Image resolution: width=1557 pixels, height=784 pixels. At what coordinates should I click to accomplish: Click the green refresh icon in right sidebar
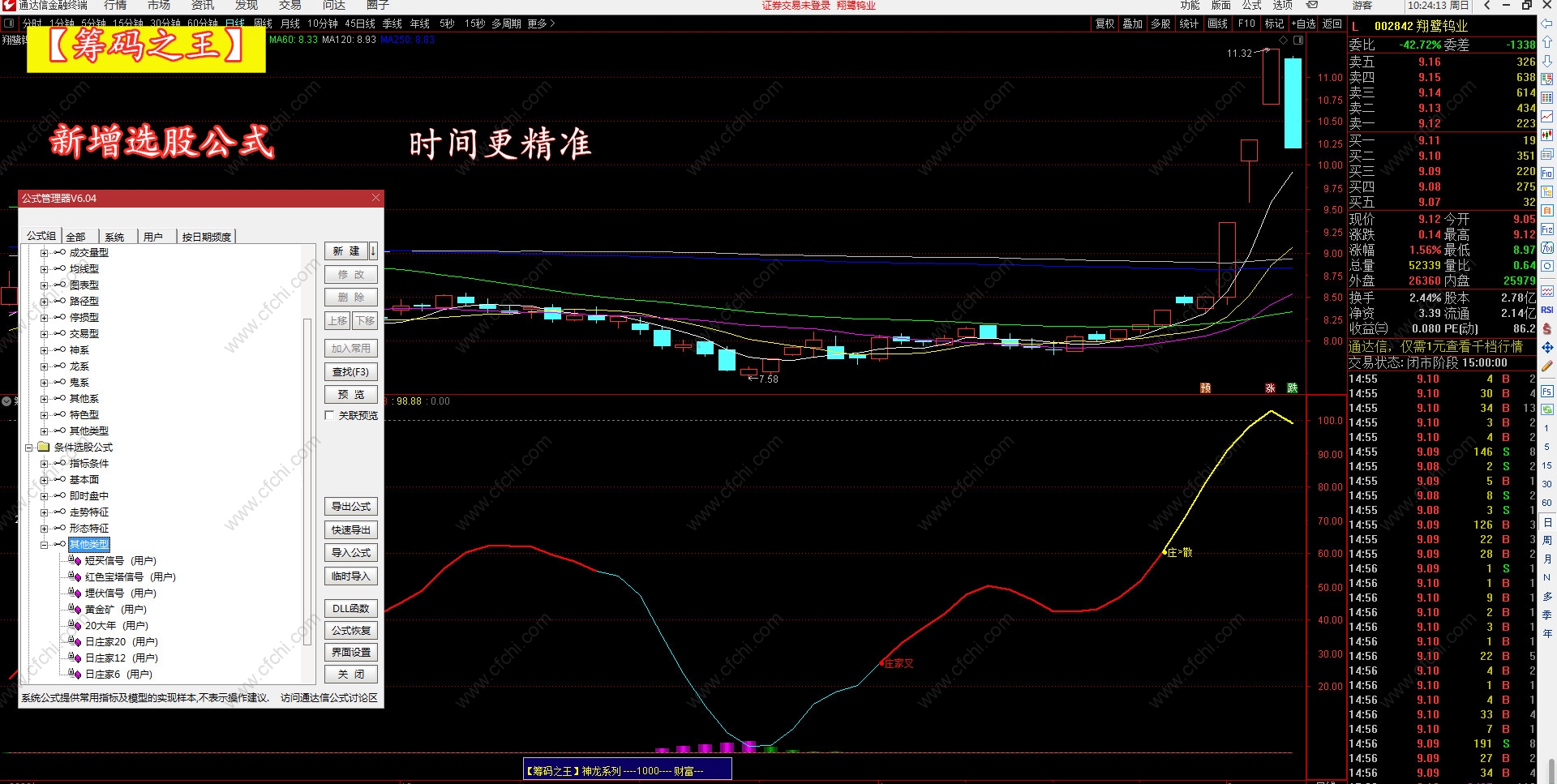click(1547, 409)
